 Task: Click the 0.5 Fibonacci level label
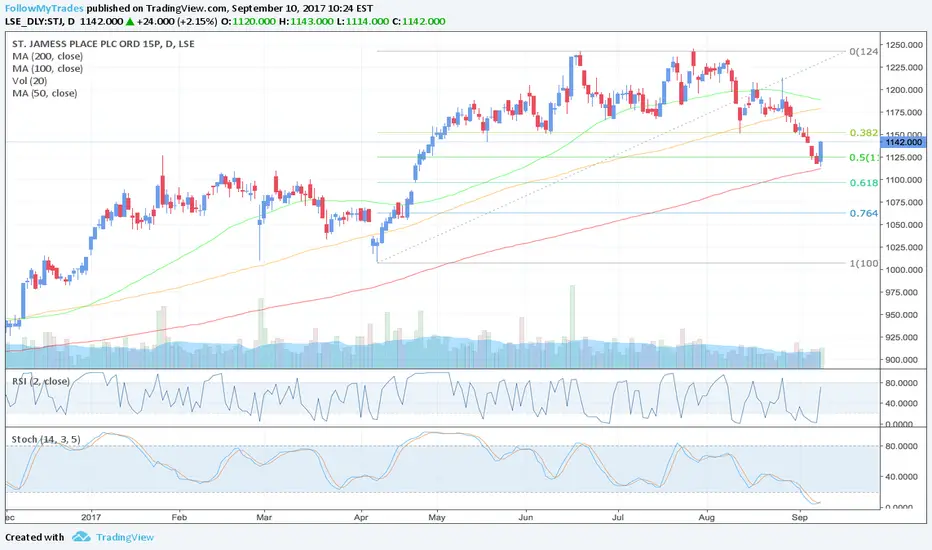click(864, 158)
